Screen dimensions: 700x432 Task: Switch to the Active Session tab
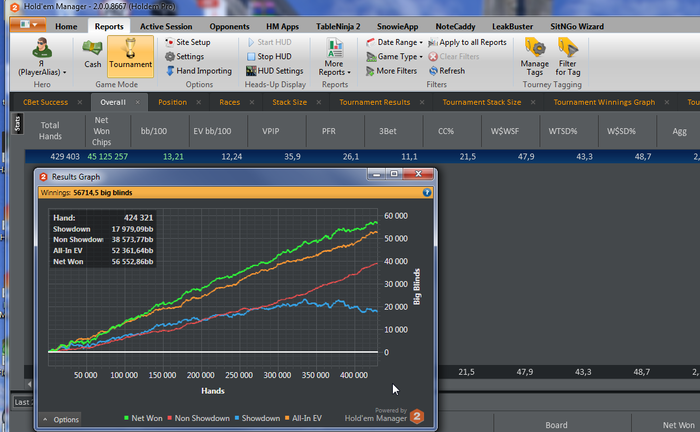(x=166, y=26)
